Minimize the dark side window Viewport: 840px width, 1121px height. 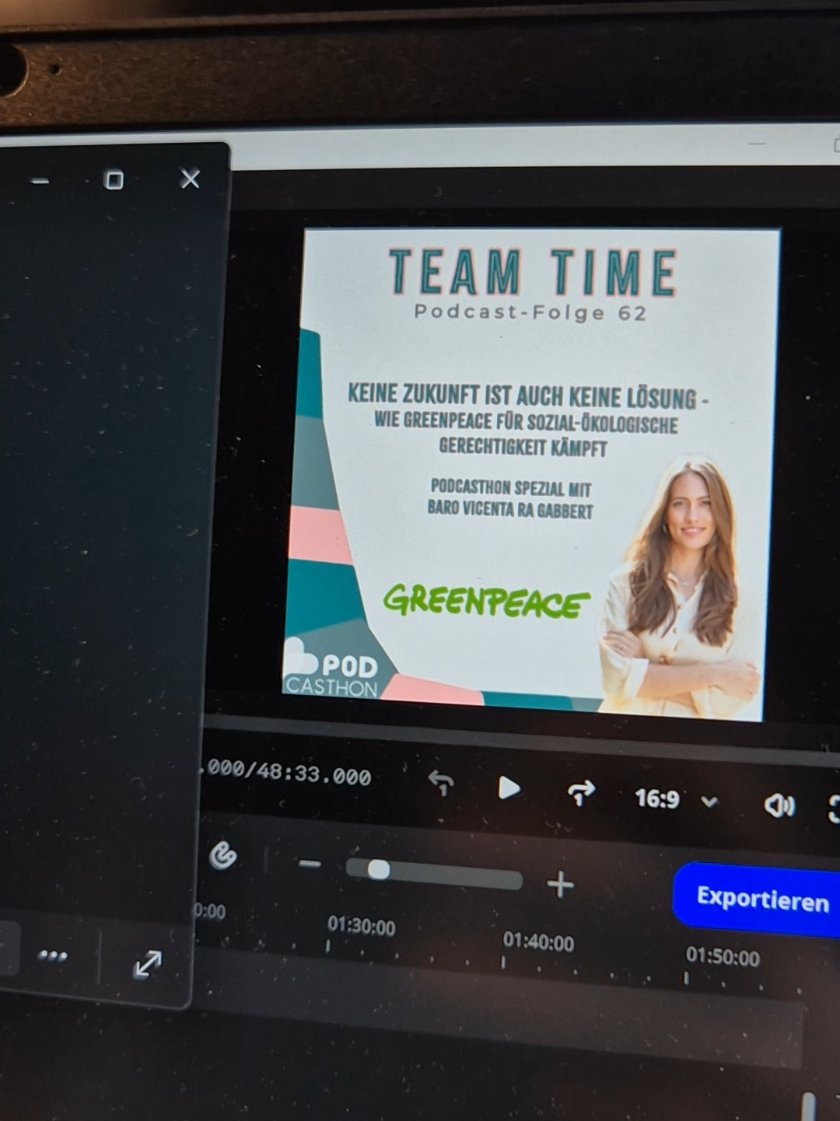coord(40,182)
